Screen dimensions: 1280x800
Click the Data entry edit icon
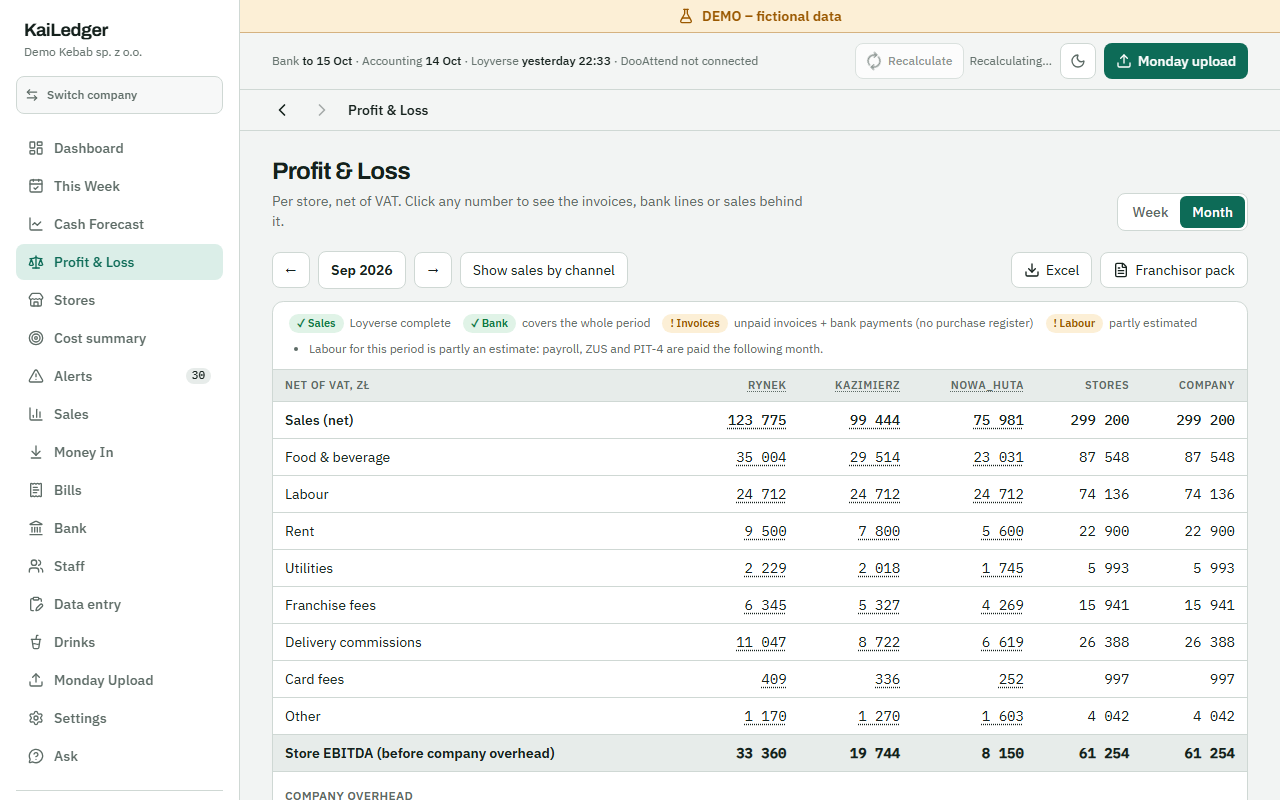(x=36, y=604)
